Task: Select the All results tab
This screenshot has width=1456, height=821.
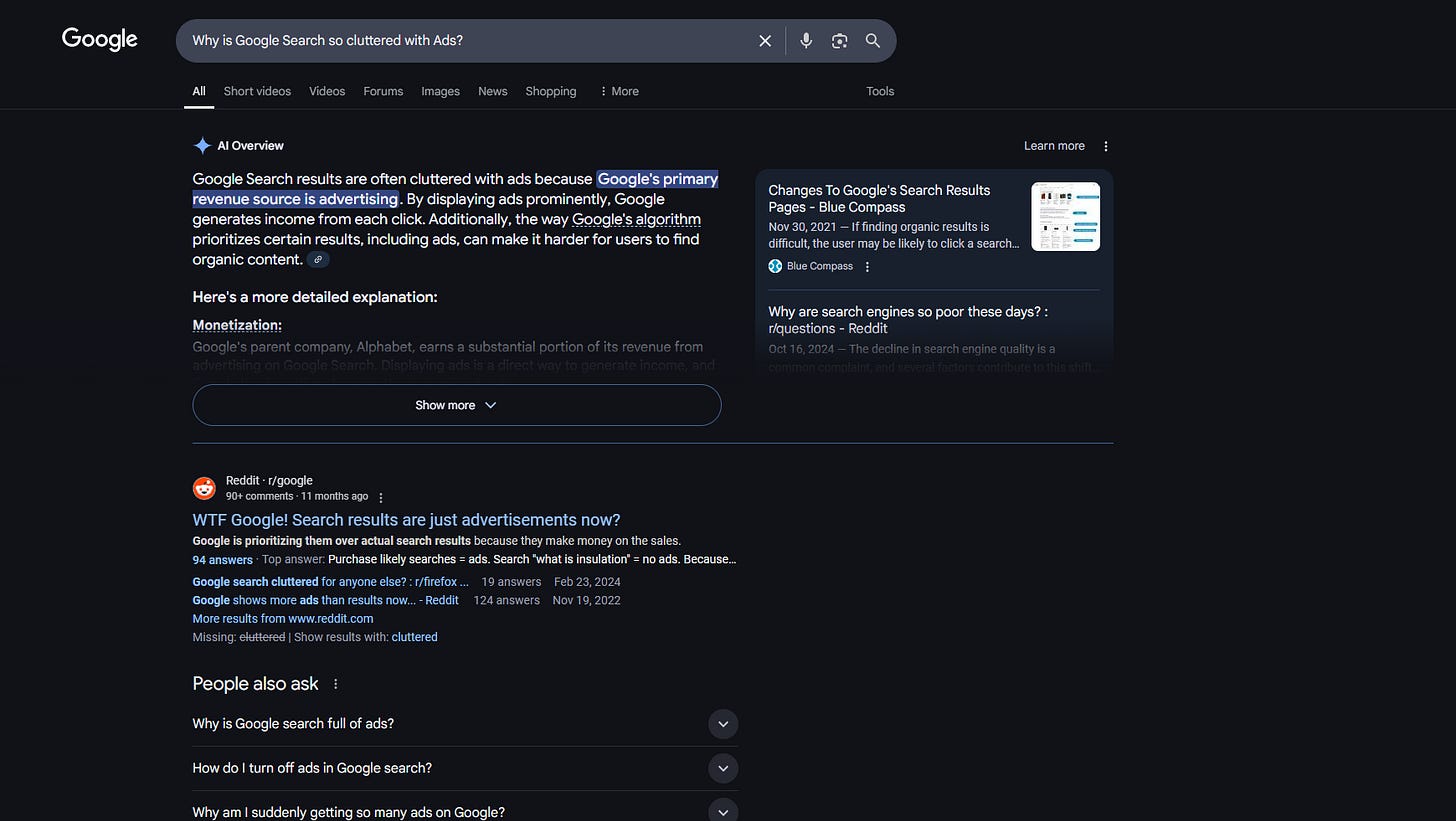Action: 199,91
